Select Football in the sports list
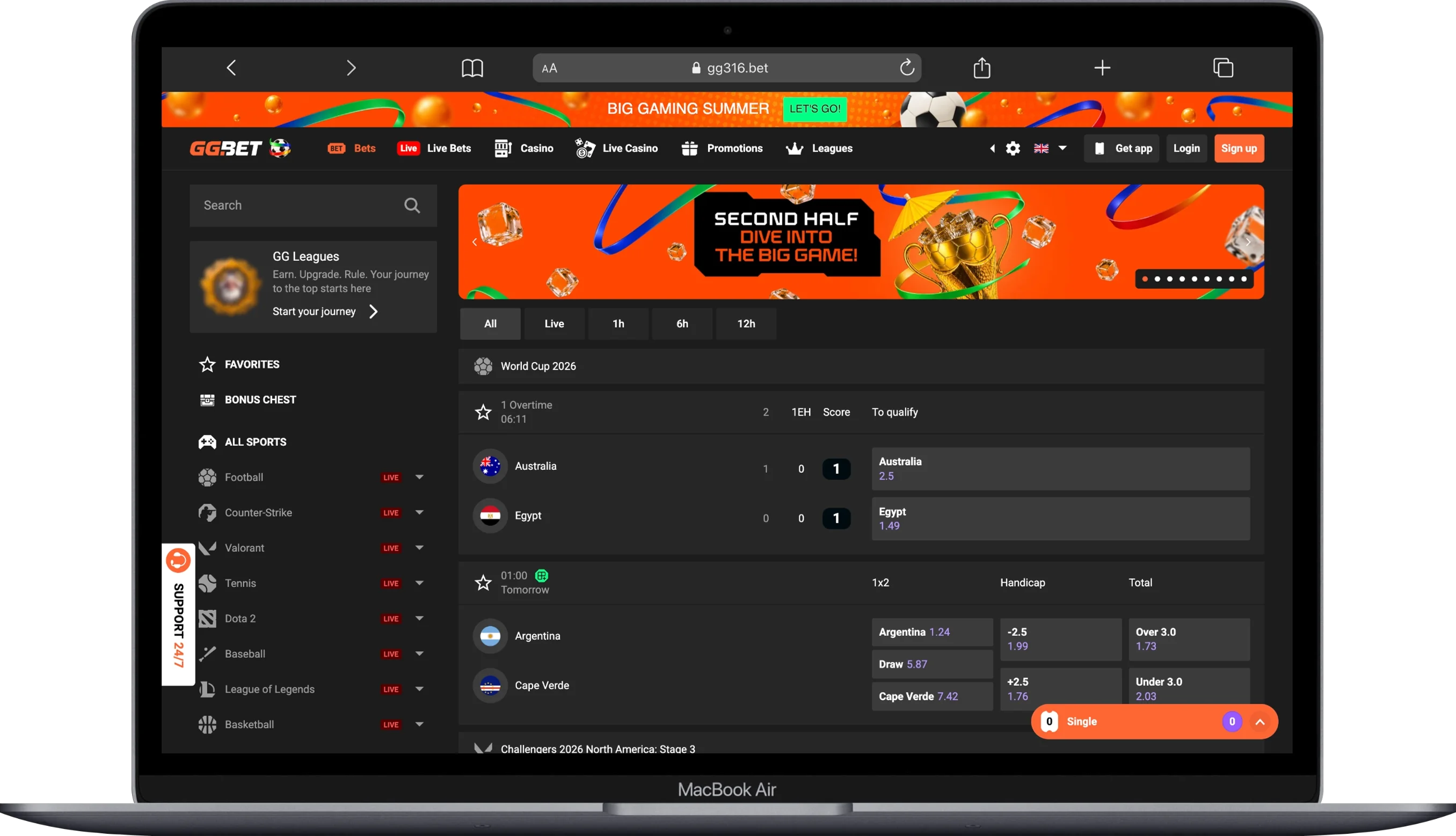The width and height of the screenshot is (1456, 836). click(x=244, y=477)
